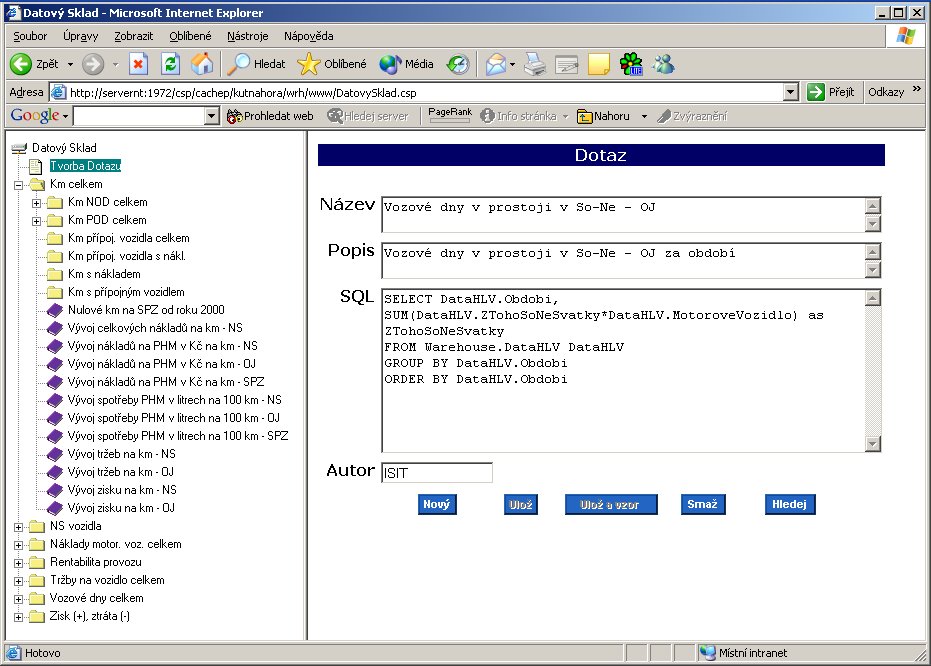The image size is (931, 666).
Task: Click the Přejít go button
Action: [831, 92]
